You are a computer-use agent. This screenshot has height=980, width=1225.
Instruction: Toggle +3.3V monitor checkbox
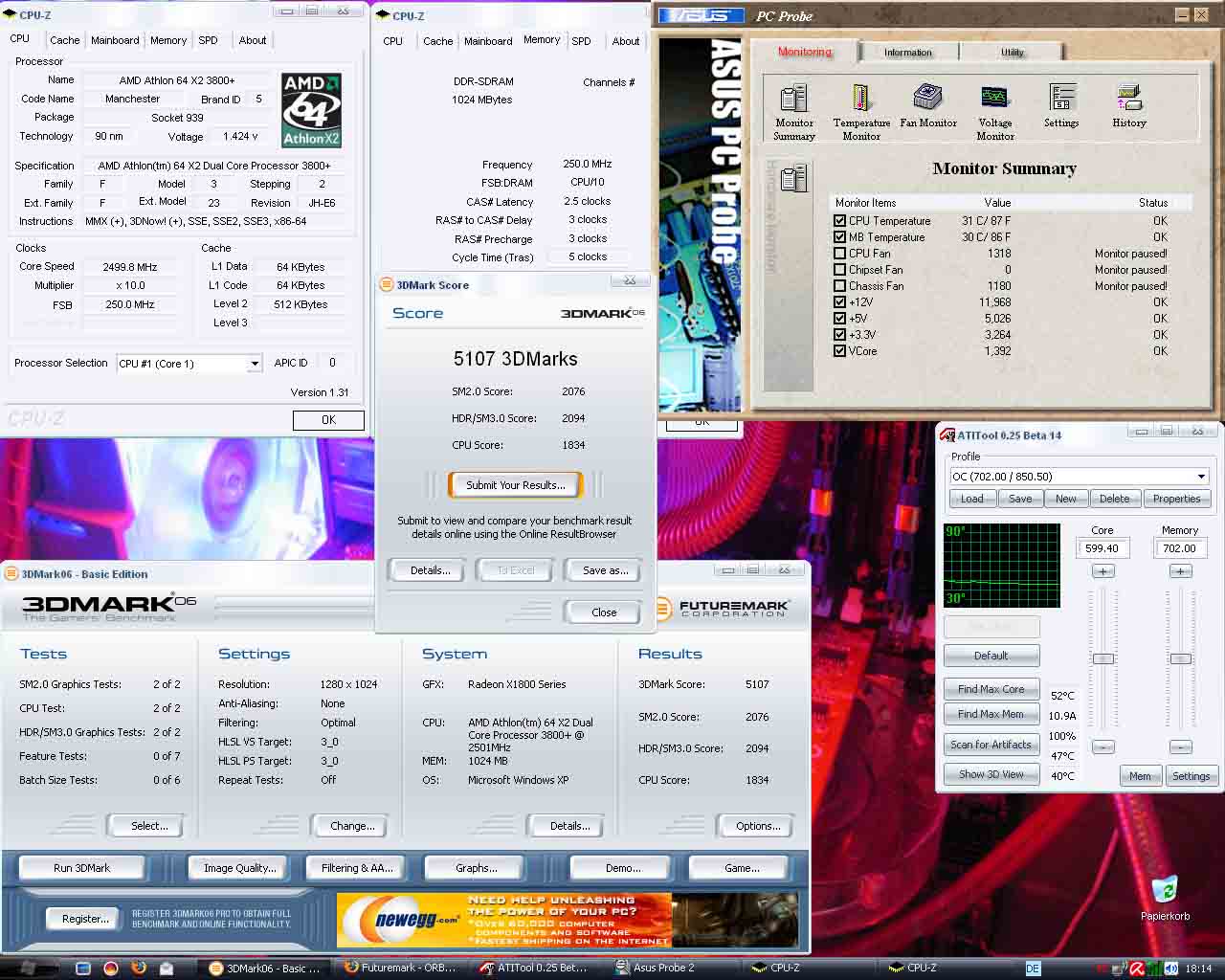(x=839, y=335)
